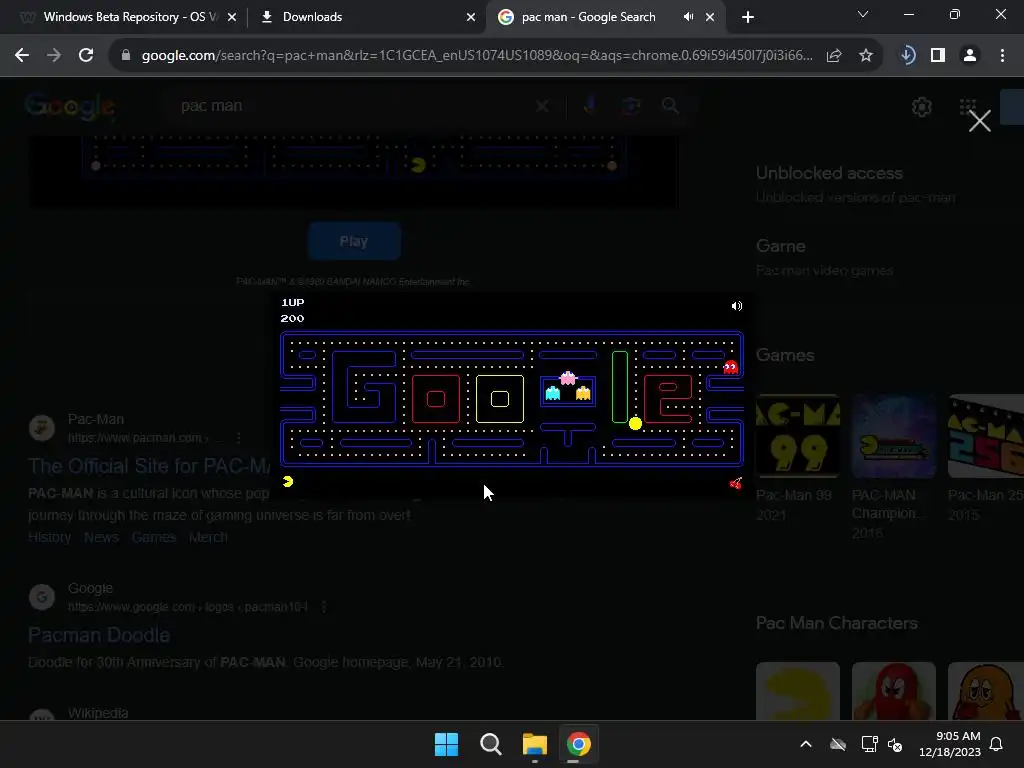Click the address bar URL field
The width and height of the screenshot is (1024, 768).
pyautogui.click(x=477, y=56)
